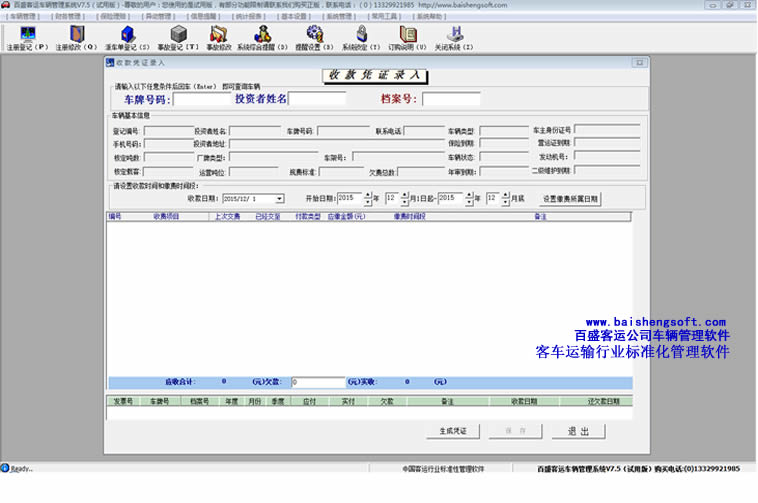Image resolution: width=758 pixels, height=503 pixels.
Task: Click the 还欠款日期 column header
Action: pyautogui.click(x=603, y=401)
